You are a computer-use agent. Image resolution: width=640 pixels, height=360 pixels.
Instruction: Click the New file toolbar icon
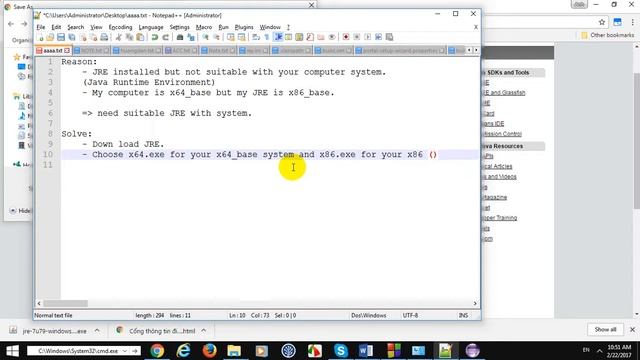40,38
